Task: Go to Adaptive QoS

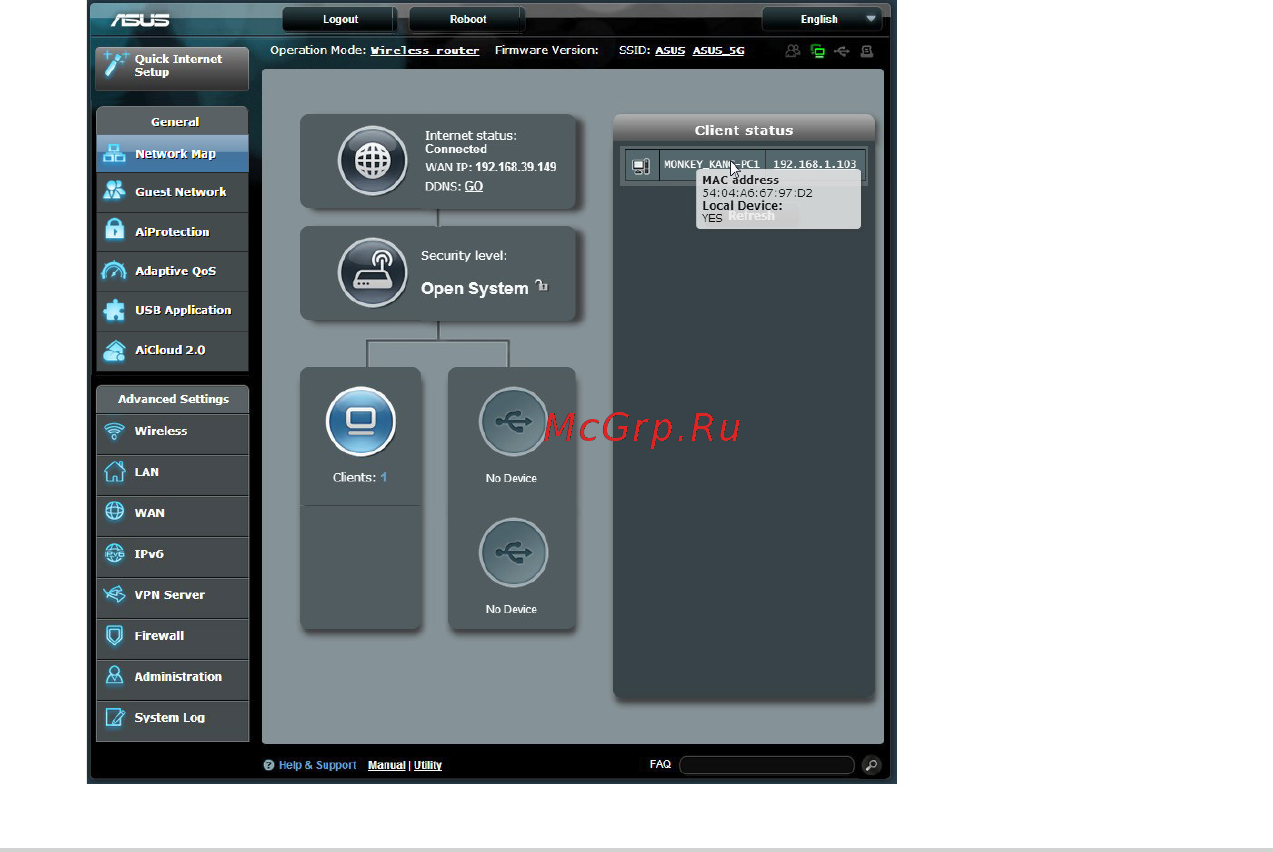Action: pos(172,271)
